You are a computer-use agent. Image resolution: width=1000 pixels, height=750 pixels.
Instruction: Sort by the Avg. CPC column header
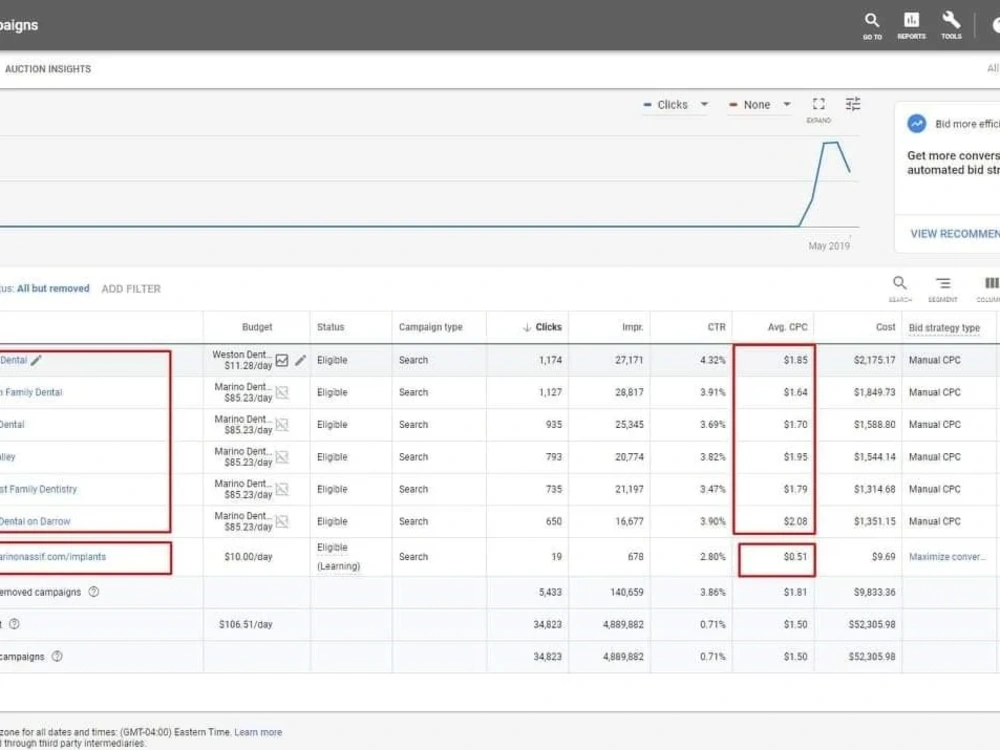coord(788,327)
